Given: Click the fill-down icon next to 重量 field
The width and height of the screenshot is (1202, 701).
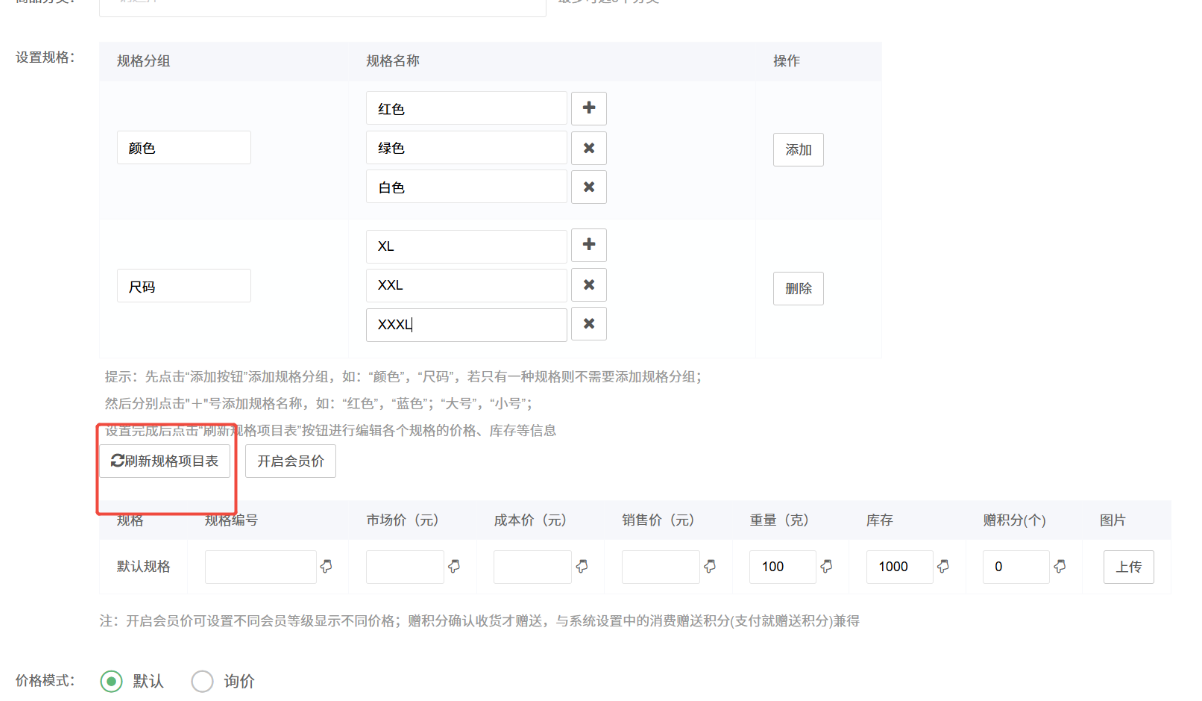Looking at the screenshot, I should 826,566.
